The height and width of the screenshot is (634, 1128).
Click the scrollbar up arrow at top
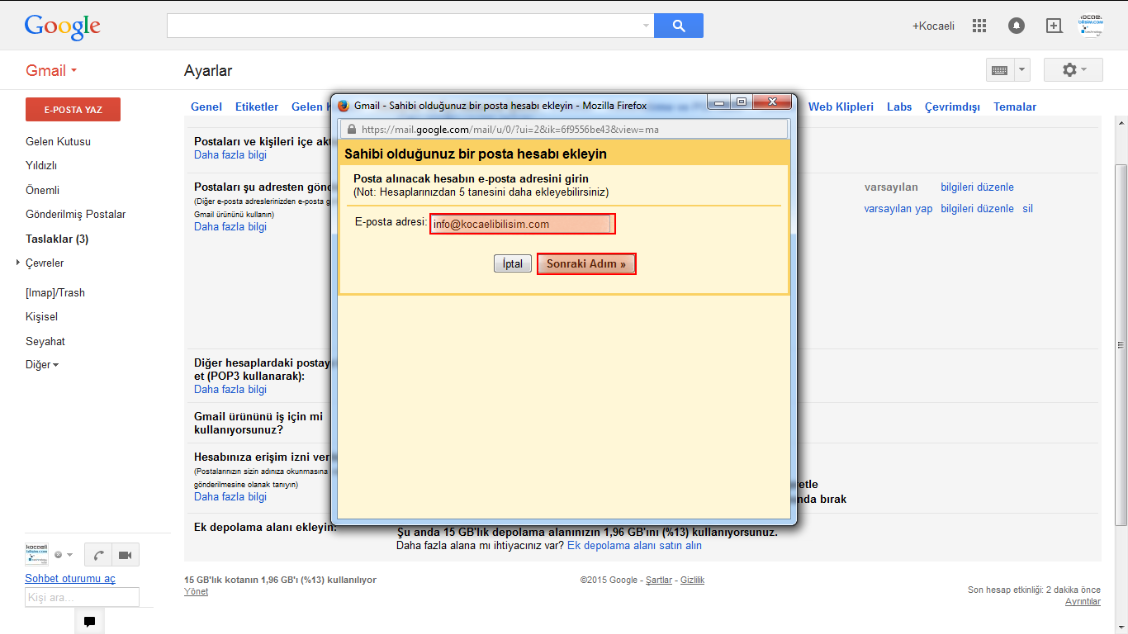(x=1121, y=123)
